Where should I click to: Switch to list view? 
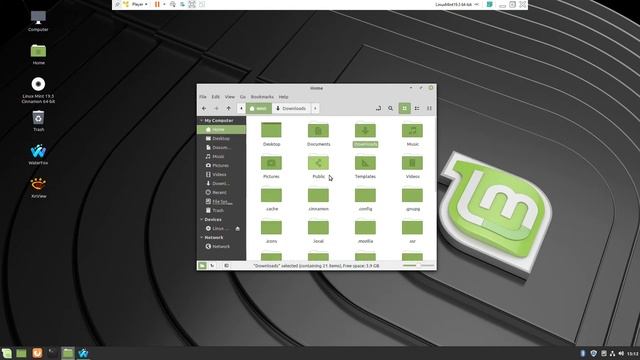pos(417,108)
